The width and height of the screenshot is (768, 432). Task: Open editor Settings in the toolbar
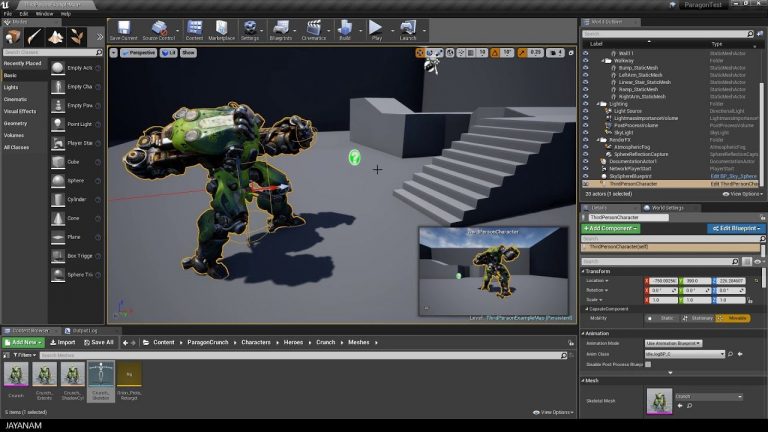250,29
